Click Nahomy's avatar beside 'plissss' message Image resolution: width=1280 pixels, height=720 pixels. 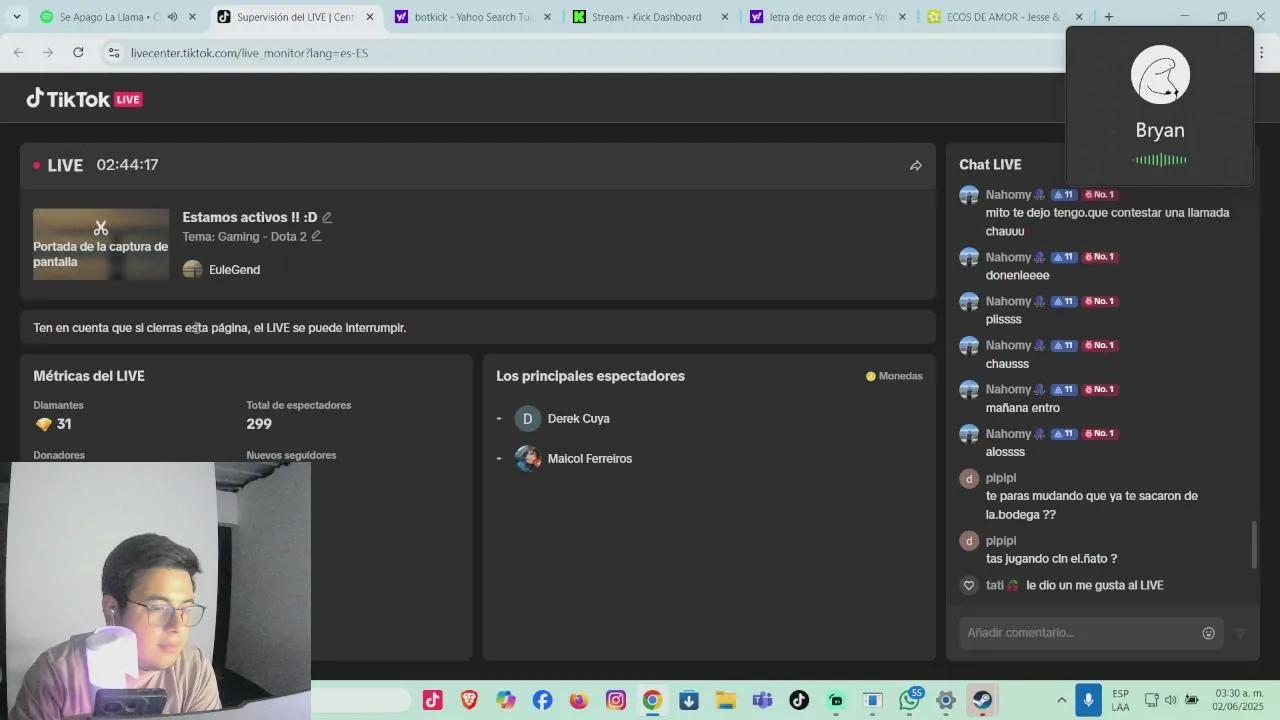pyautogui.click(x=968, y=301)
